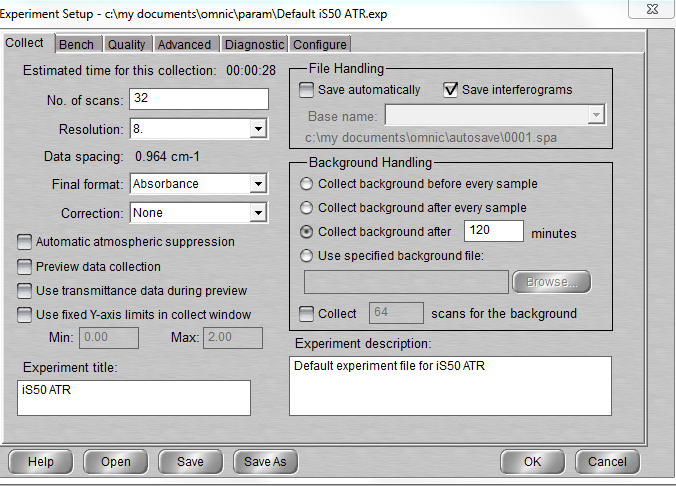Expand the Resolution dropdown
The height and width of the screenshot is (486, 676).
tap(258, 129)
